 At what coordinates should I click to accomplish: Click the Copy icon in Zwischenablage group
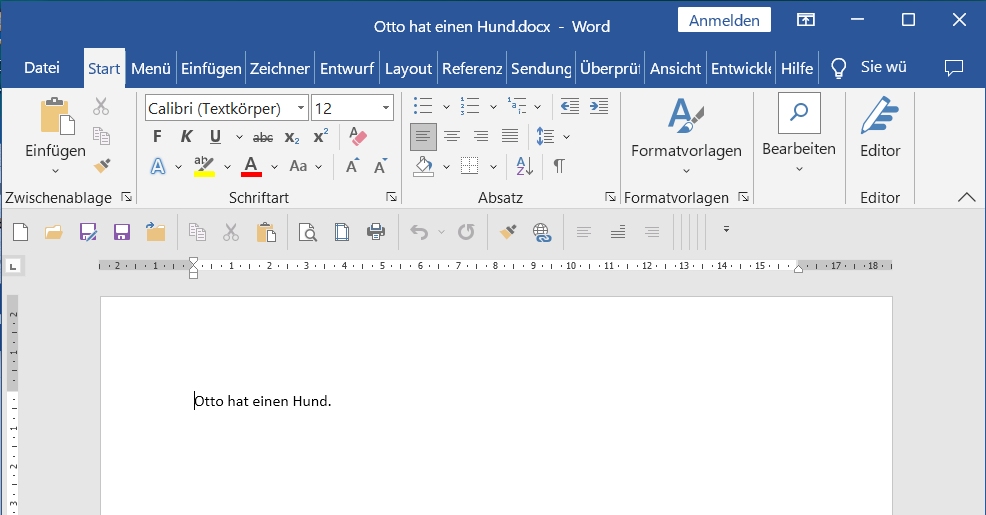click(x=101, y=136)
